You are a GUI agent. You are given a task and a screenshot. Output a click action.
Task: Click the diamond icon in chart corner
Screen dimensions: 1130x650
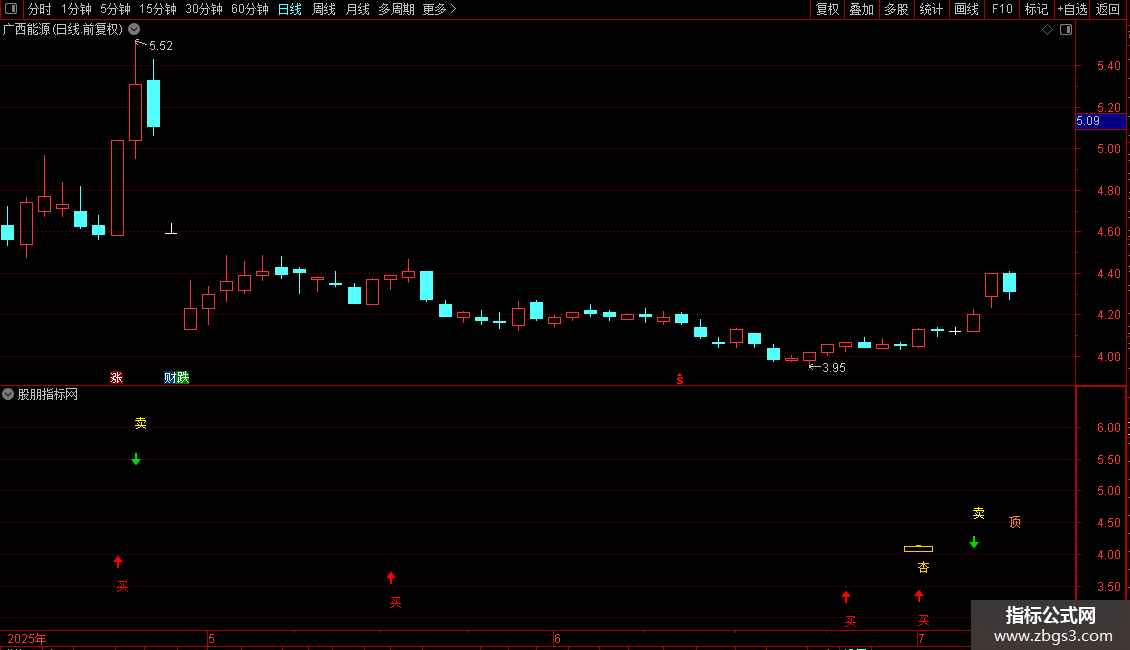pos(1048,30)
